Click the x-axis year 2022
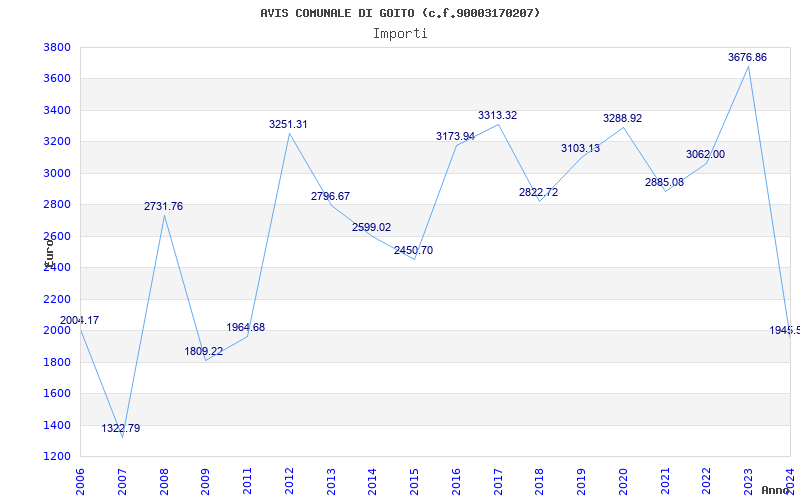This screenshot has width=800, height=500. pos(707,482)
